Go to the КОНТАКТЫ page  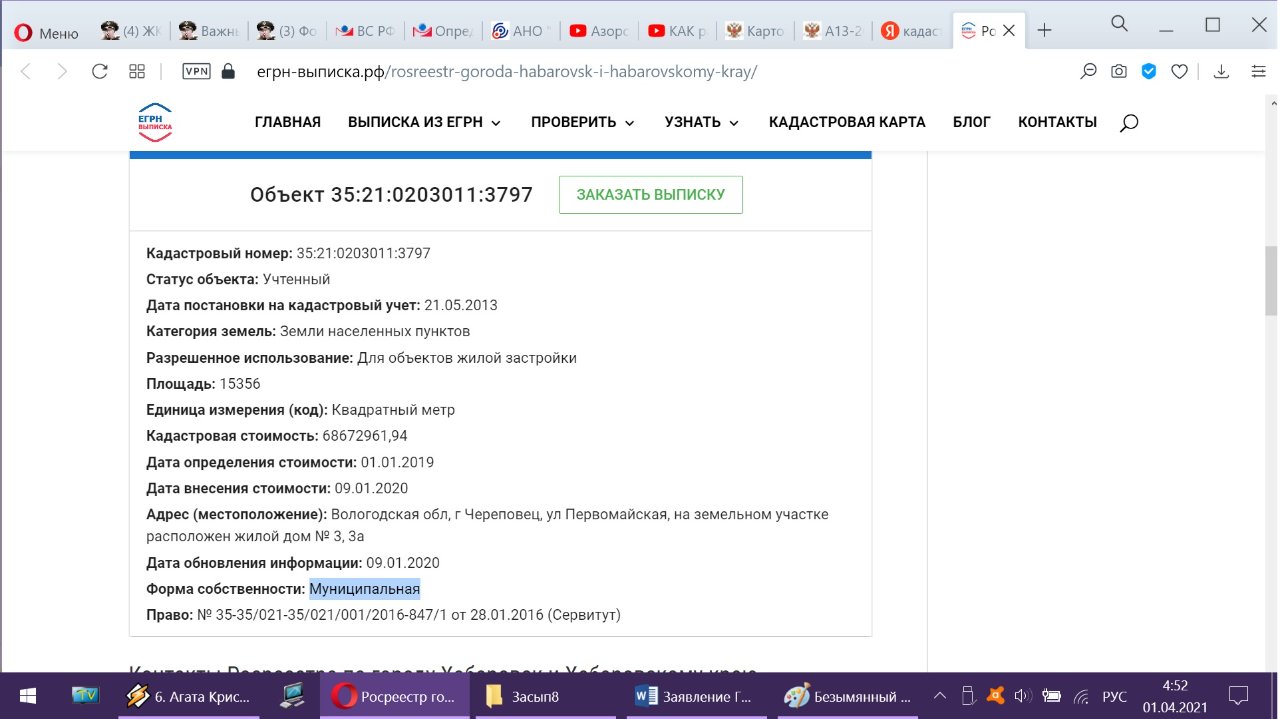(1057, 122)
